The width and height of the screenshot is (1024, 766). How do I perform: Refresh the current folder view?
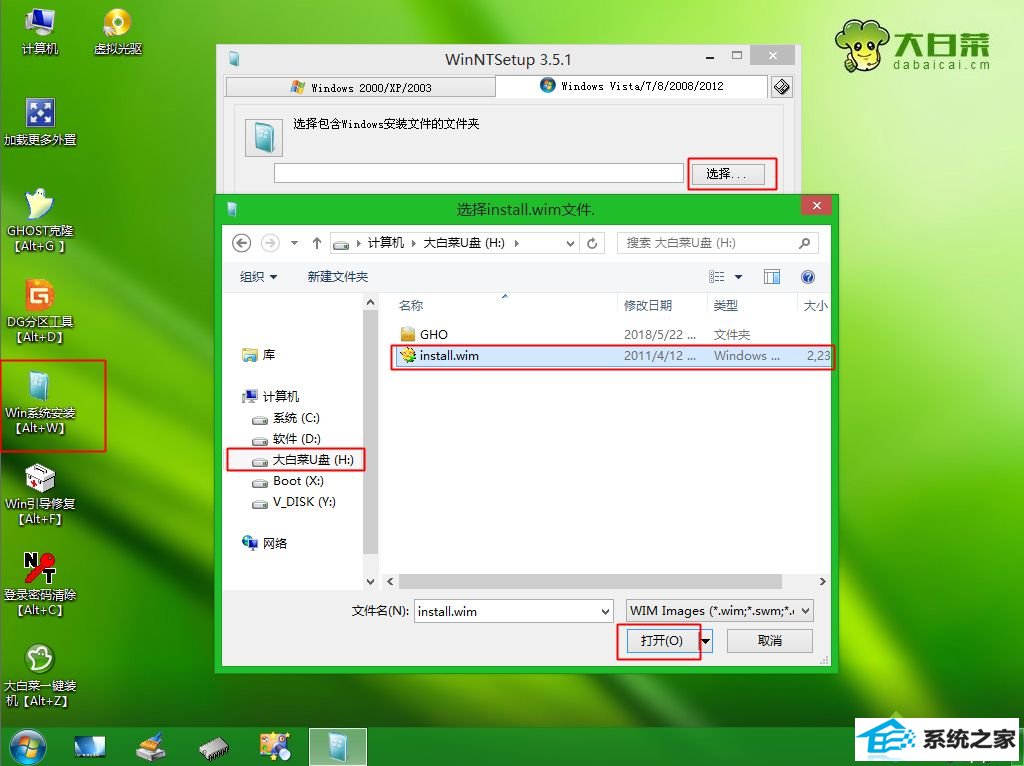coord(592,243)
